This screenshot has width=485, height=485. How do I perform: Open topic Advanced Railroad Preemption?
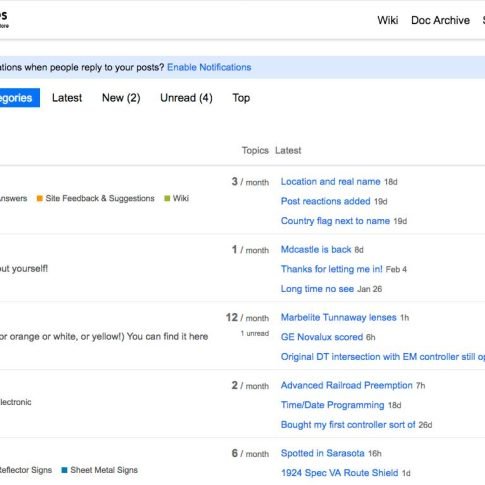(x=346, y=386)
